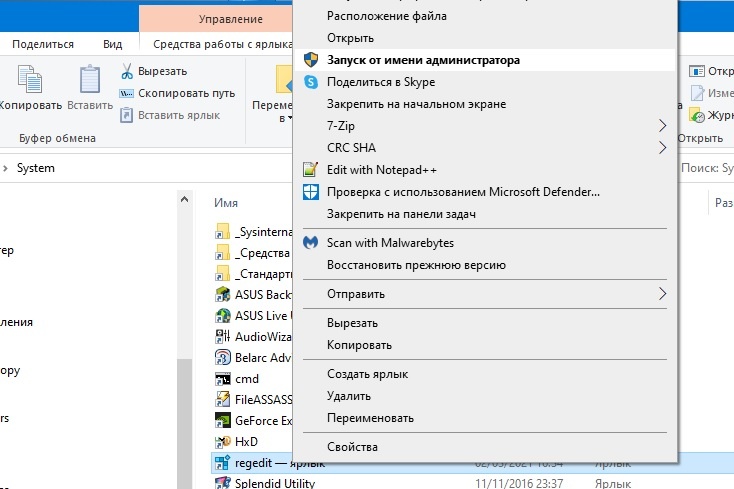Click the Splendid Utility file name
The width and height of the screenshot is (734, 489).
coord(275,483)
